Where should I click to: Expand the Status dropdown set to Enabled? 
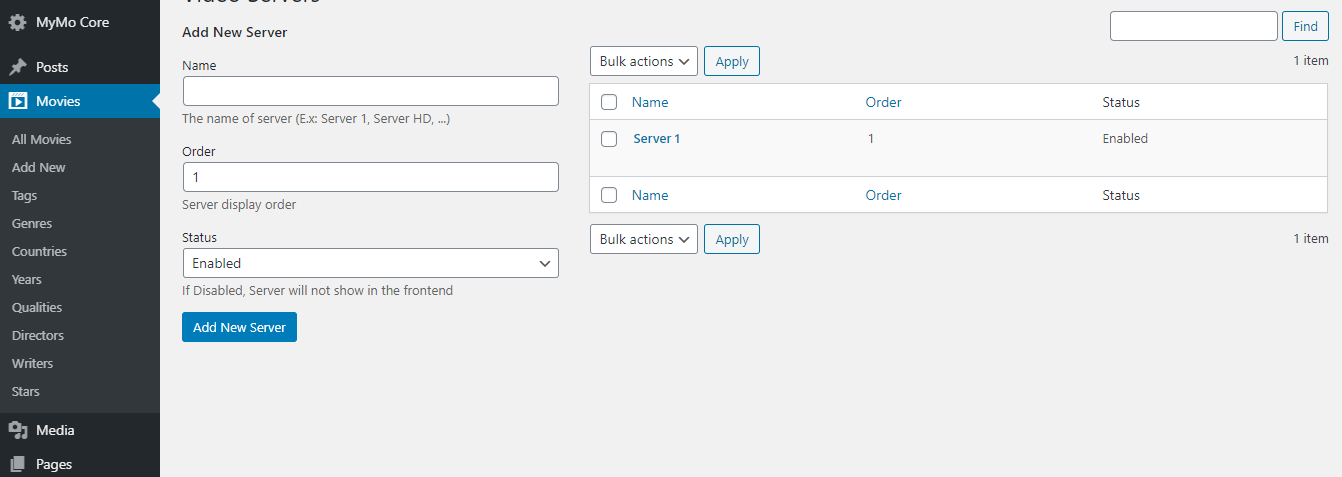pyautogui.click(x=370, y=263)
